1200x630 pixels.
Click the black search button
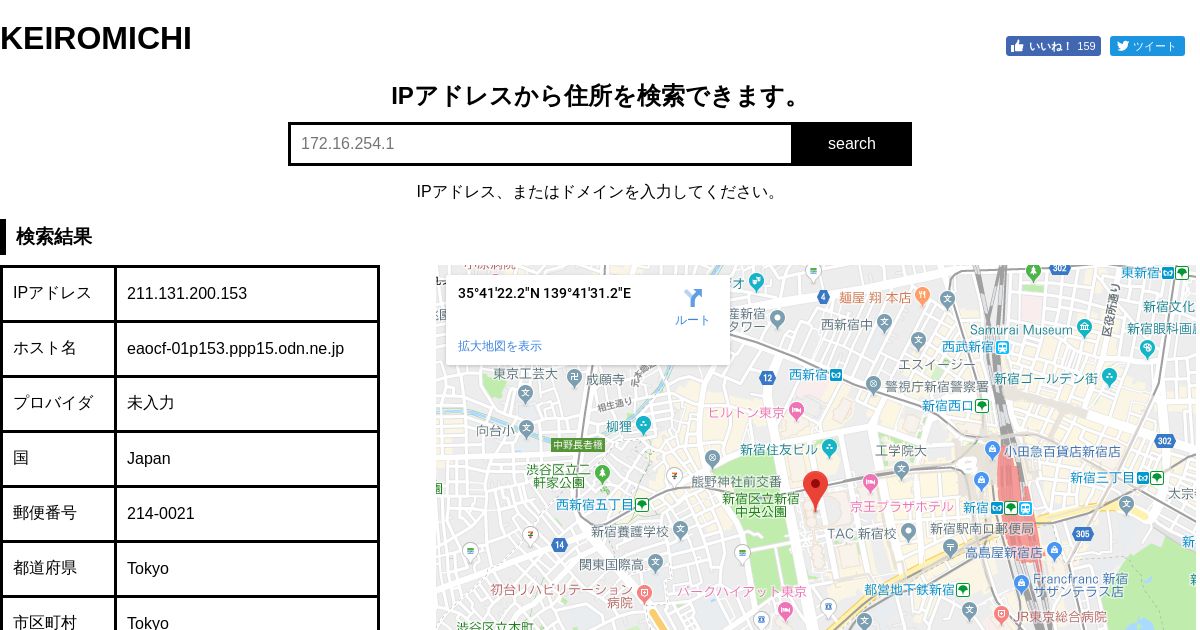(x=851, y=144)
